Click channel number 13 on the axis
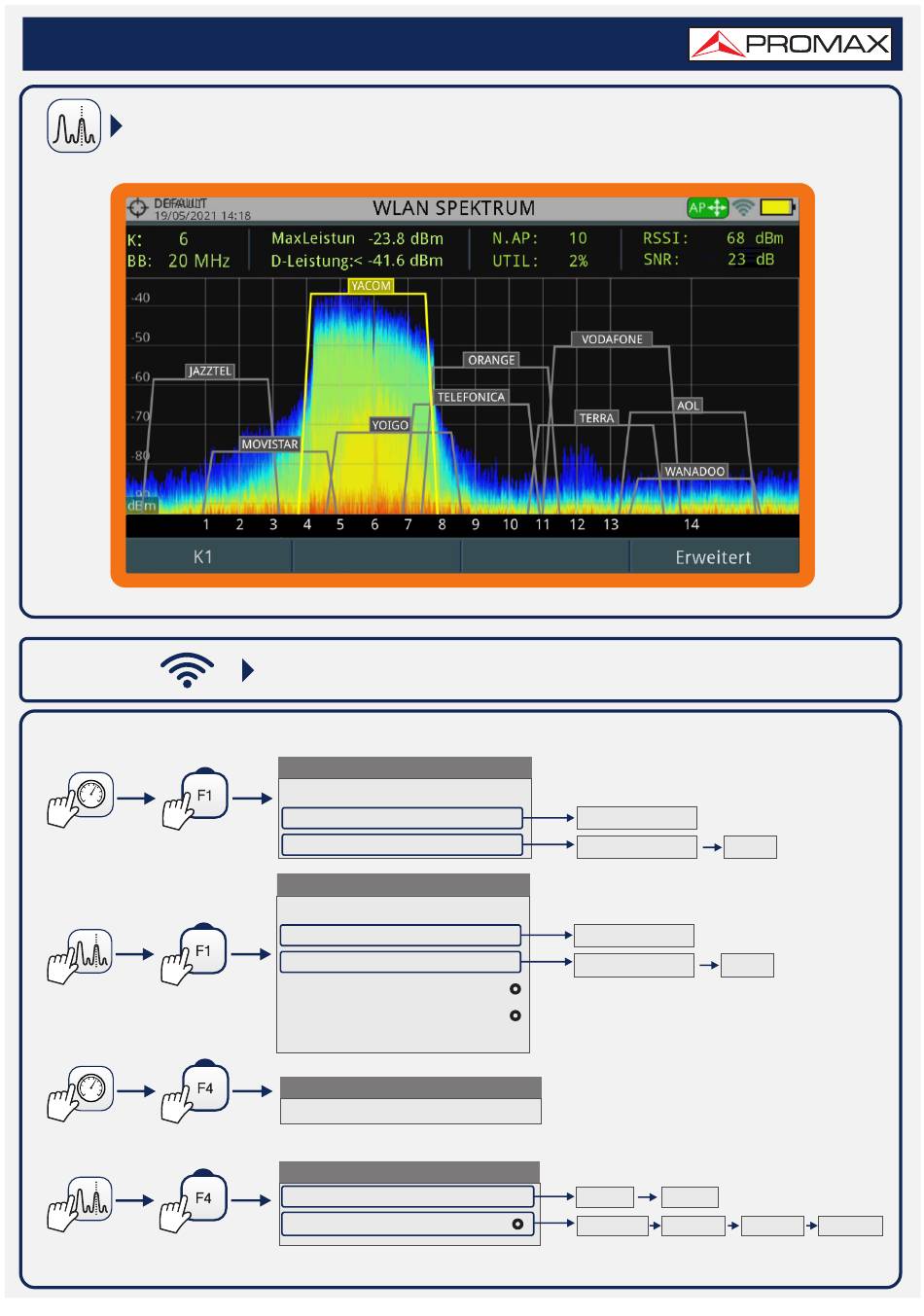 click(611, 524)
